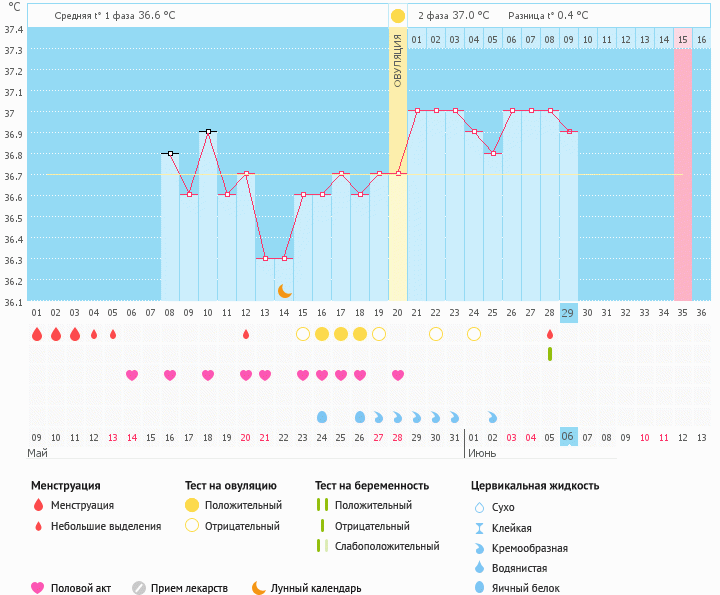Click heart icon beside Половой акт legend
Viewport: 720px width, 595px height.
pos(38,588)
